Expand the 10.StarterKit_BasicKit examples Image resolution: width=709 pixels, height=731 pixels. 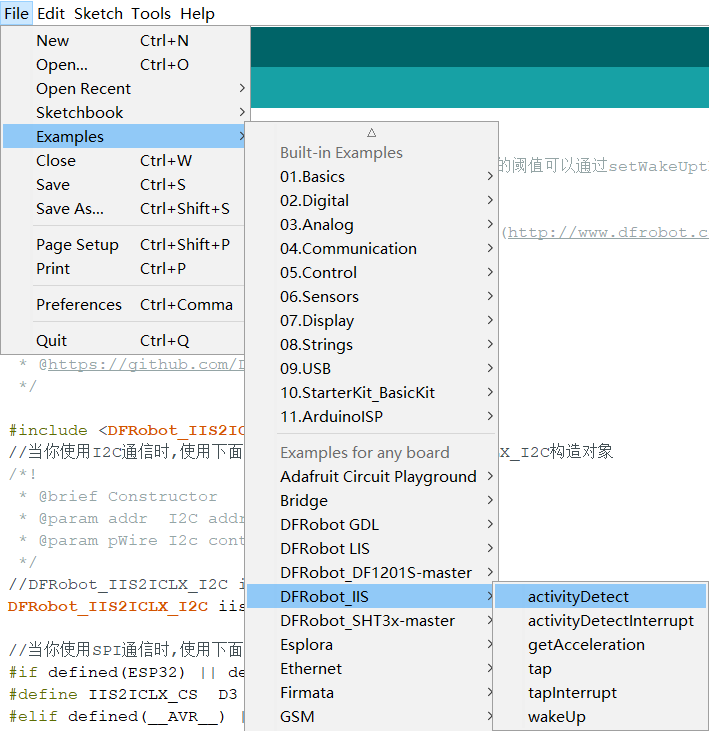[x=372, y=393]
